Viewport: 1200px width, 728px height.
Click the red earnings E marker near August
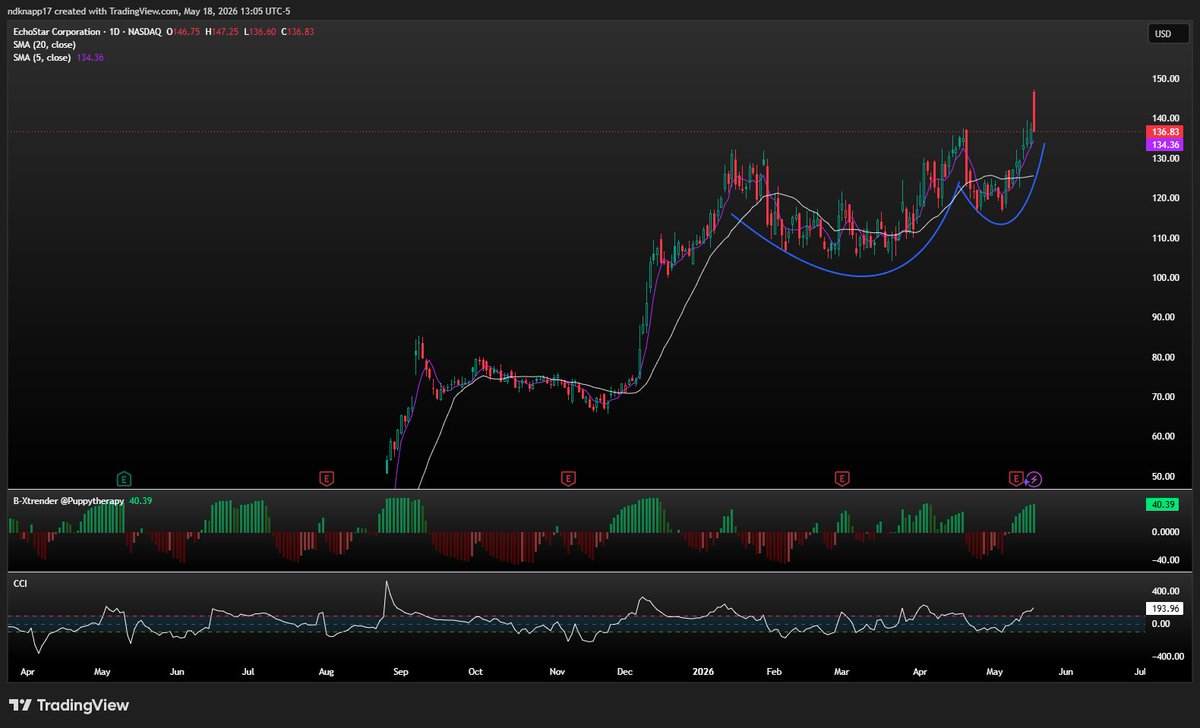(x=325, y=478)
